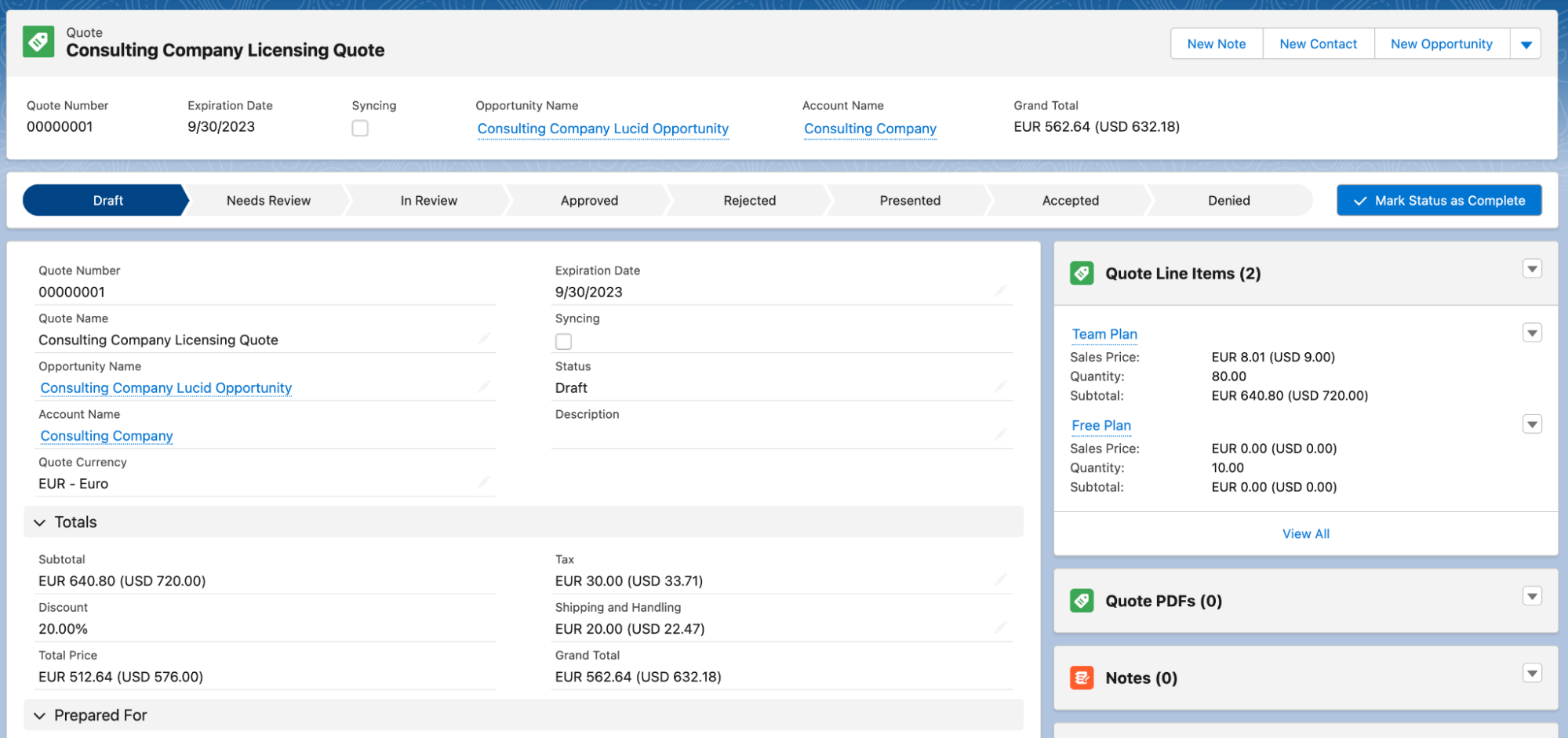Select the Denied status stage

point(1229,200)
